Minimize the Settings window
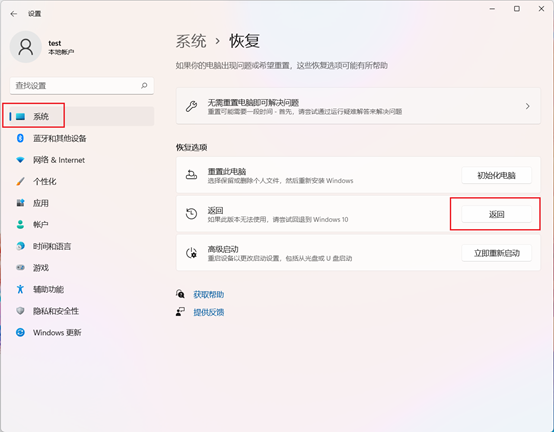The height and width of the screenshot is (432, 554). coord(492,9)
